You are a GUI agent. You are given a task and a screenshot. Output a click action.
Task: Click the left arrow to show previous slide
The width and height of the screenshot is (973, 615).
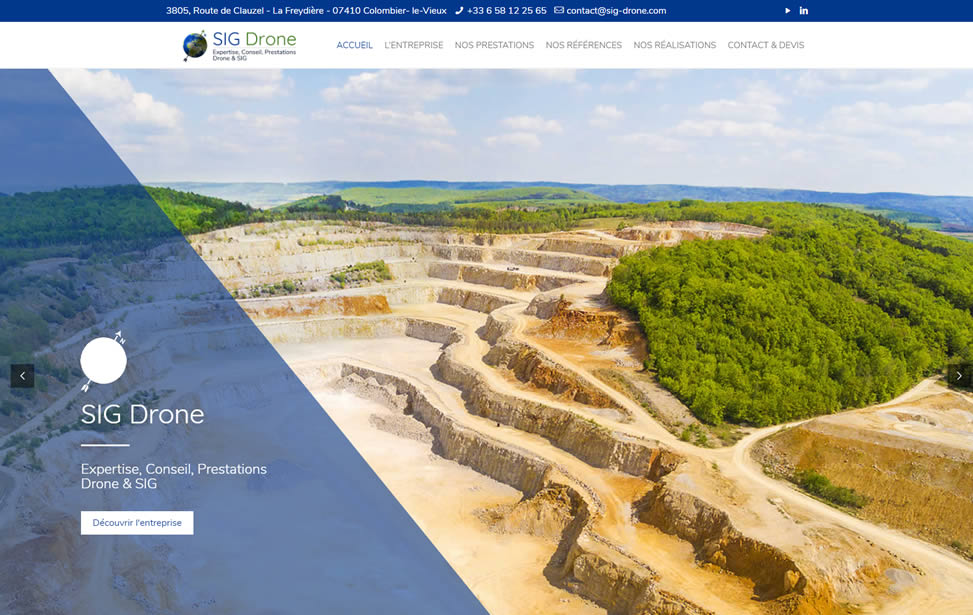coord(22,375)
